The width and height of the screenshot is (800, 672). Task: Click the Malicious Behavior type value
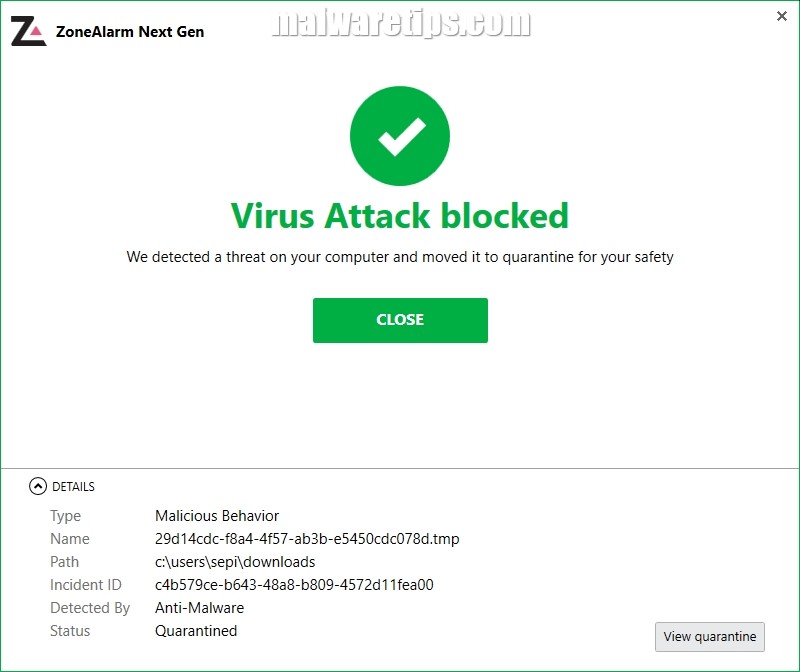pos(217,516)
